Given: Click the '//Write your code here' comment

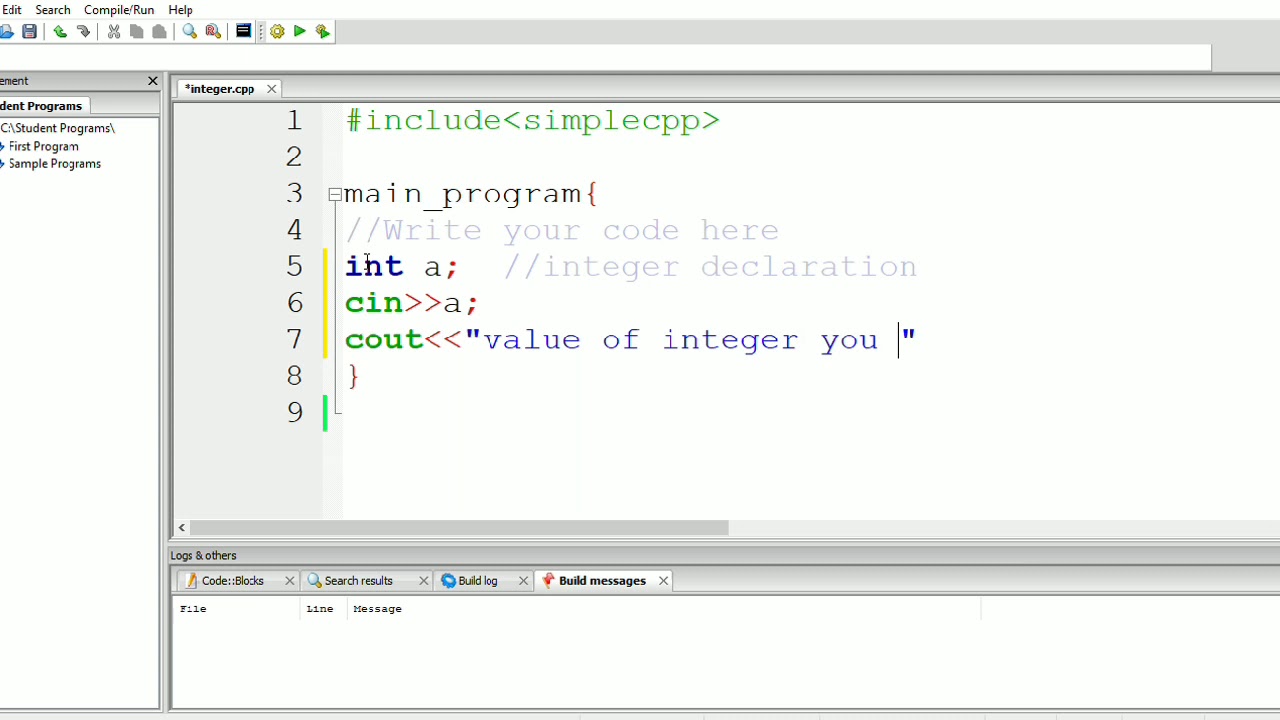Looking at the screenshot, I should click(562, 231).
